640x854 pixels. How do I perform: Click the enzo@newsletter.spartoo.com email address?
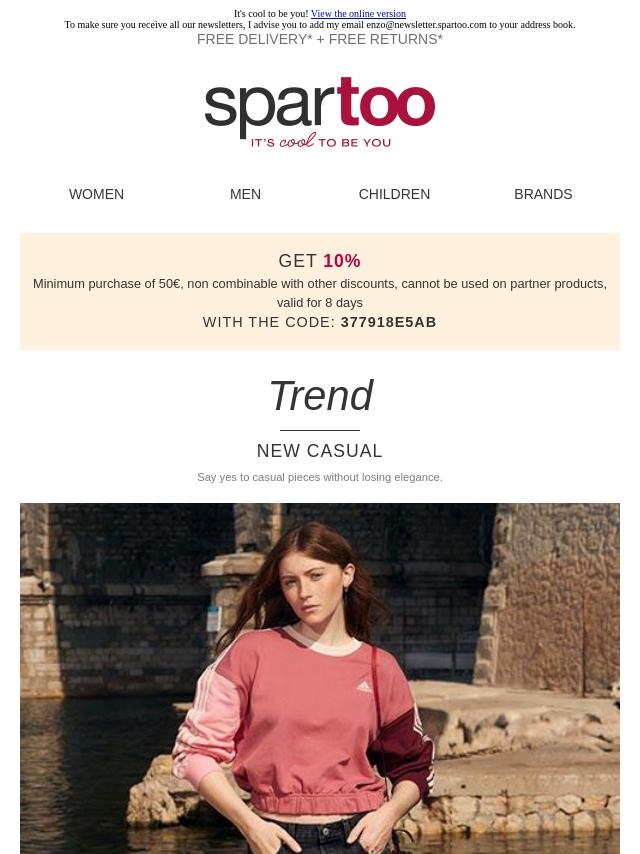426,25
